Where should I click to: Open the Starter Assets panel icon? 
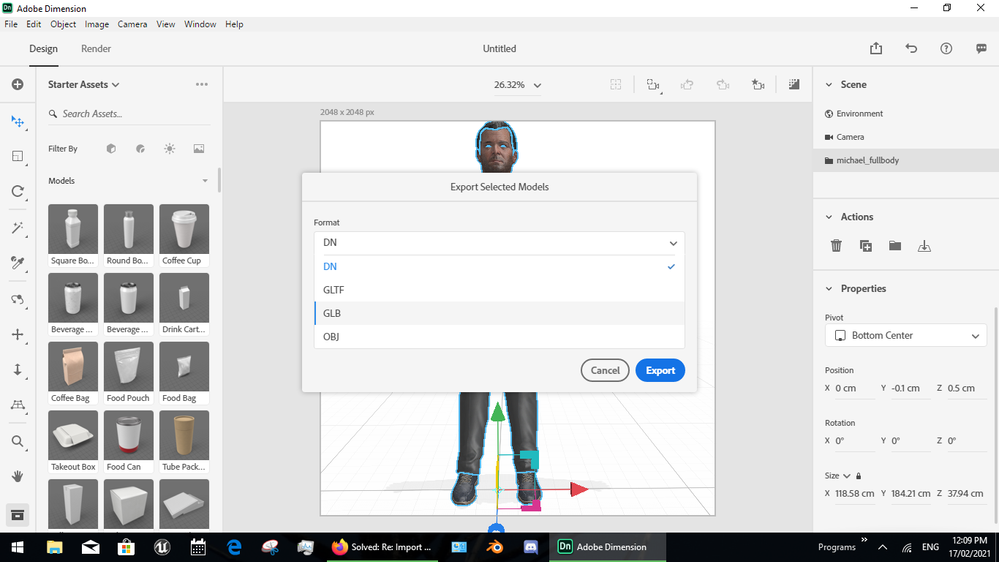[x=17, y=515]
